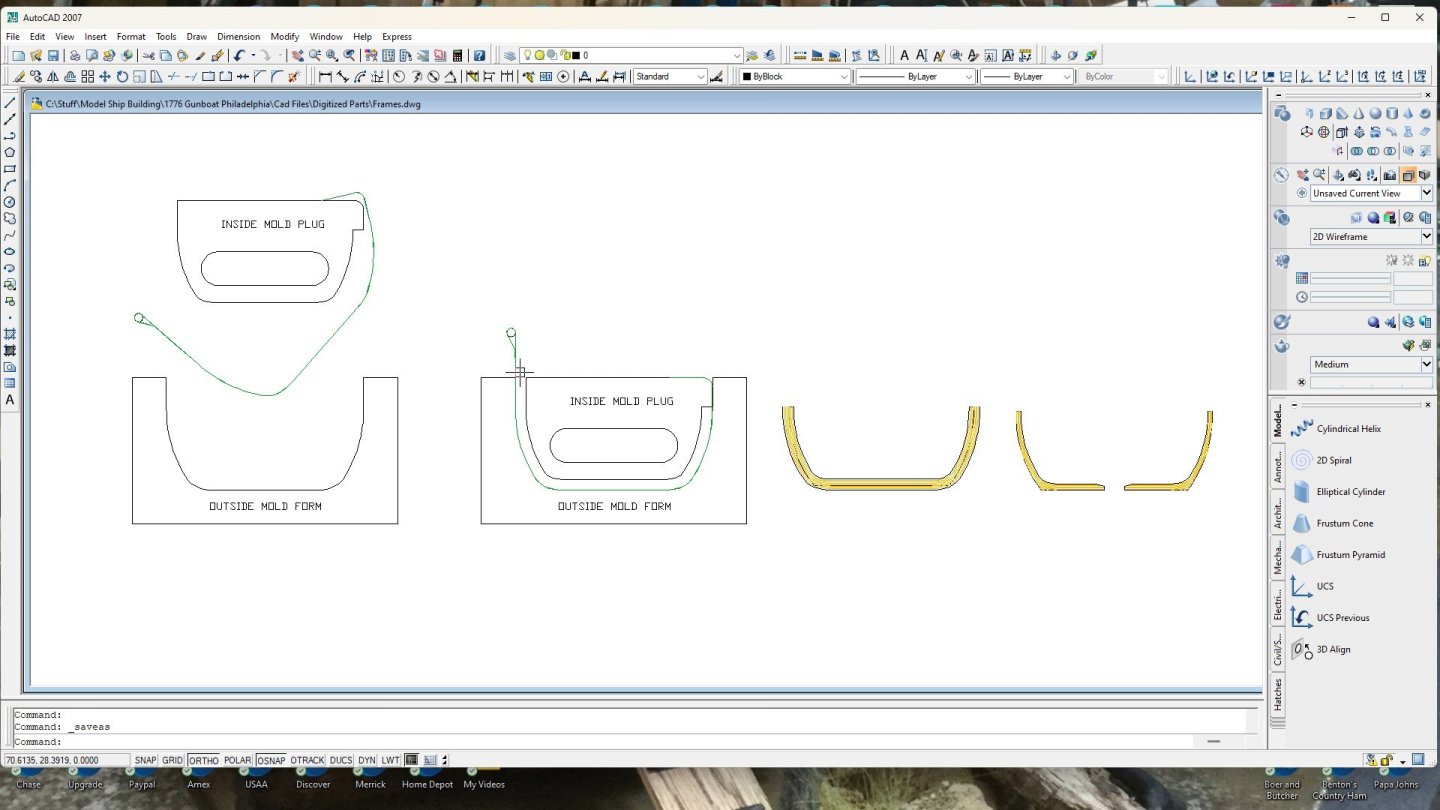The height and width of the screenshot is (810, 1440).
Task: Click the Cylindrical Helix tool palette icon
Action: click(x=1301, y=429)
